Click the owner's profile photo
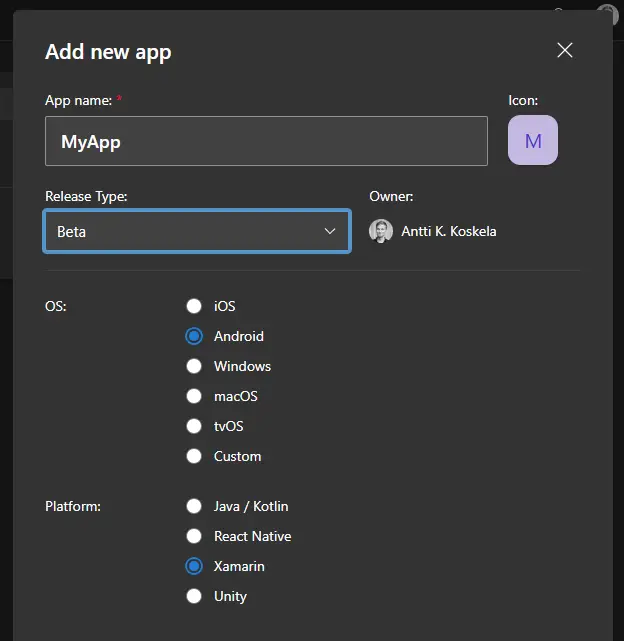The image size is (624, 641). click(x=381, y=231)
